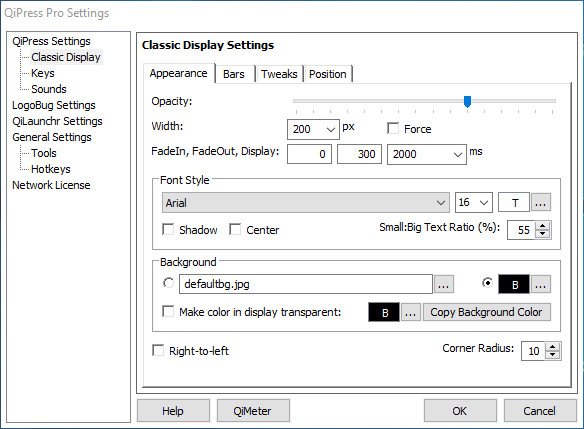Click the QiMeter button
Image resolution: width=584 pixels, height=429 pixels.
pos(253,411)
